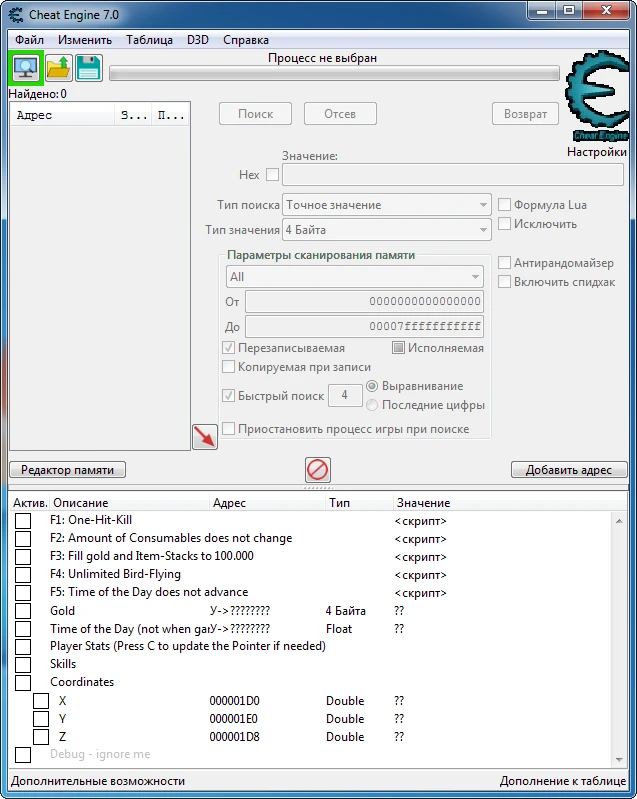The width and height of the screenshot is (637, 799).
Task: Clear address list red forbidden icon
Action: pyautogui.click(x=317, y=469)
